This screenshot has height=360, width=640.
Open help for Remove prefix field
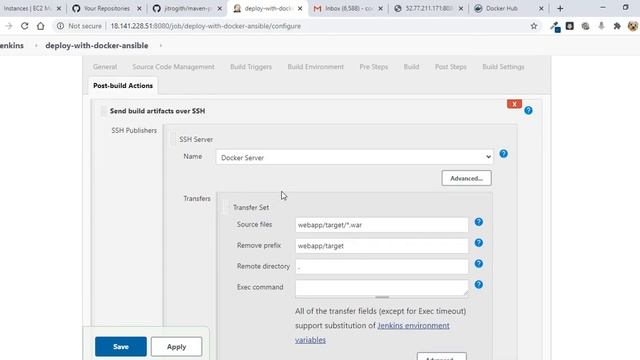click(478, 243)
